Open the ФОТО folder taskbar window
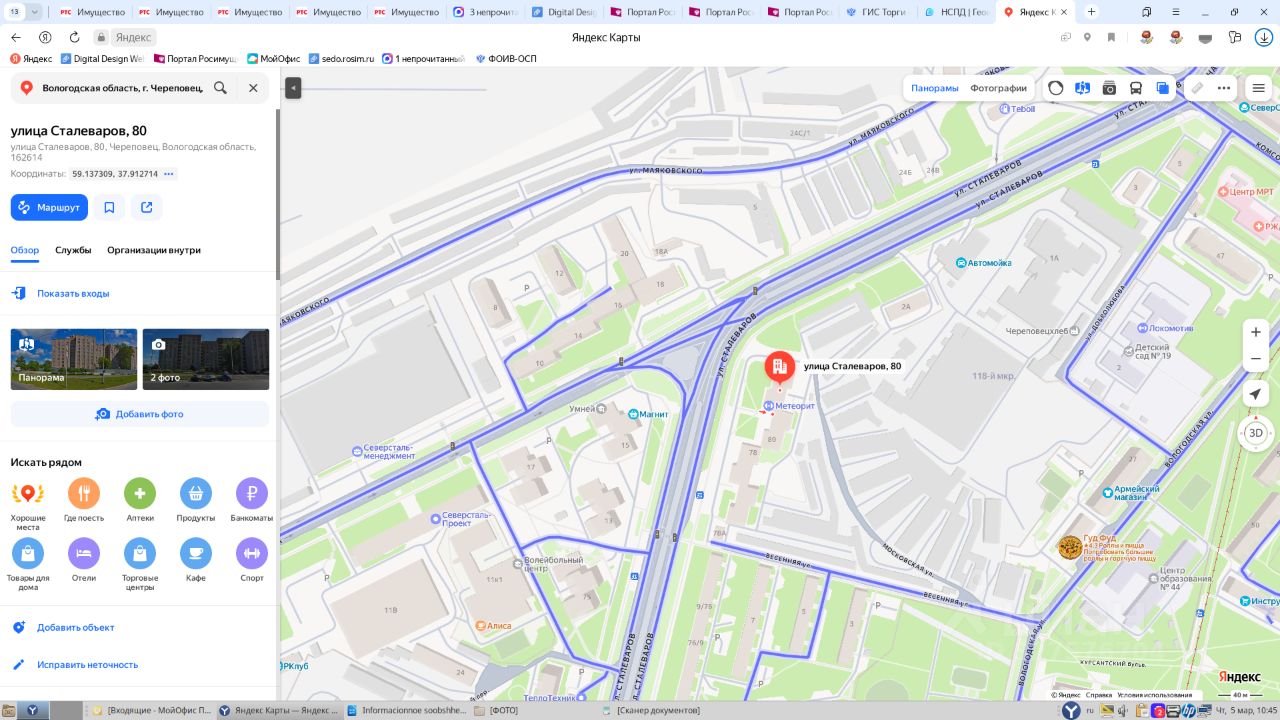The image size is (1280, 720). (498, 710)
